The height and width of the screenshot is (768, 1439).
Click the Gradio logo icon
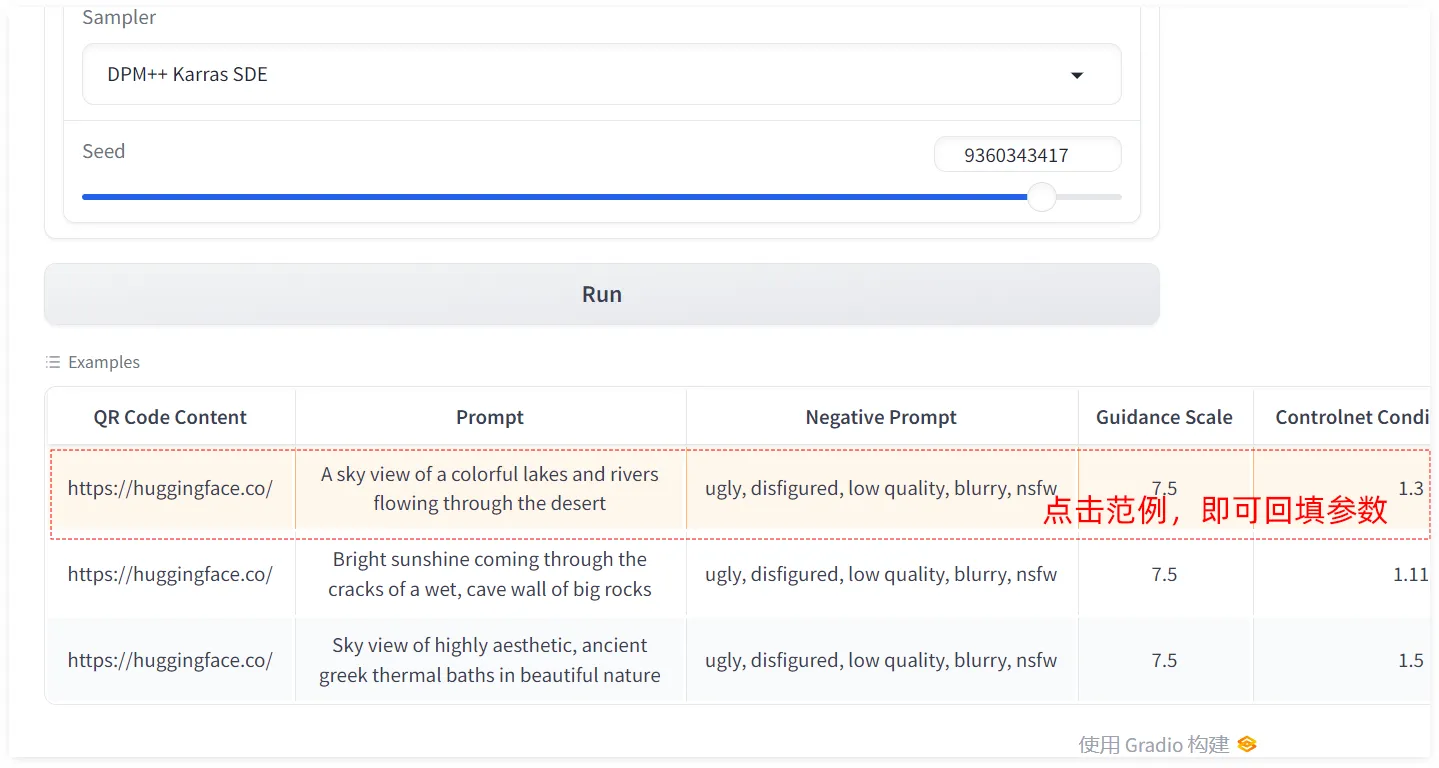coord(1246,744)
